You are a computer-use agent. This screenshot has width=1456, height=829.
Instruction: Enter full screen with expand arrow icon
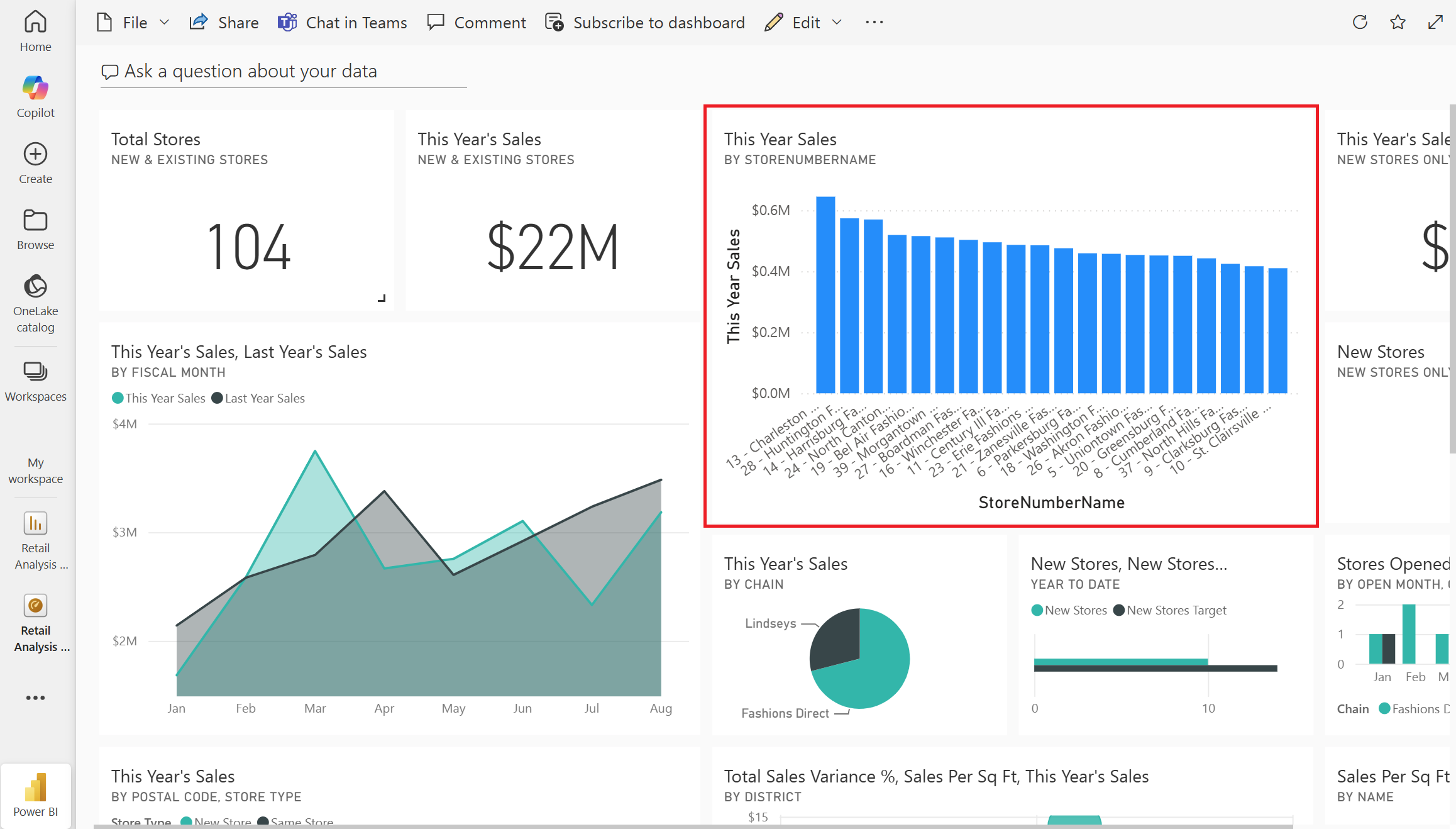point(1435,23)
